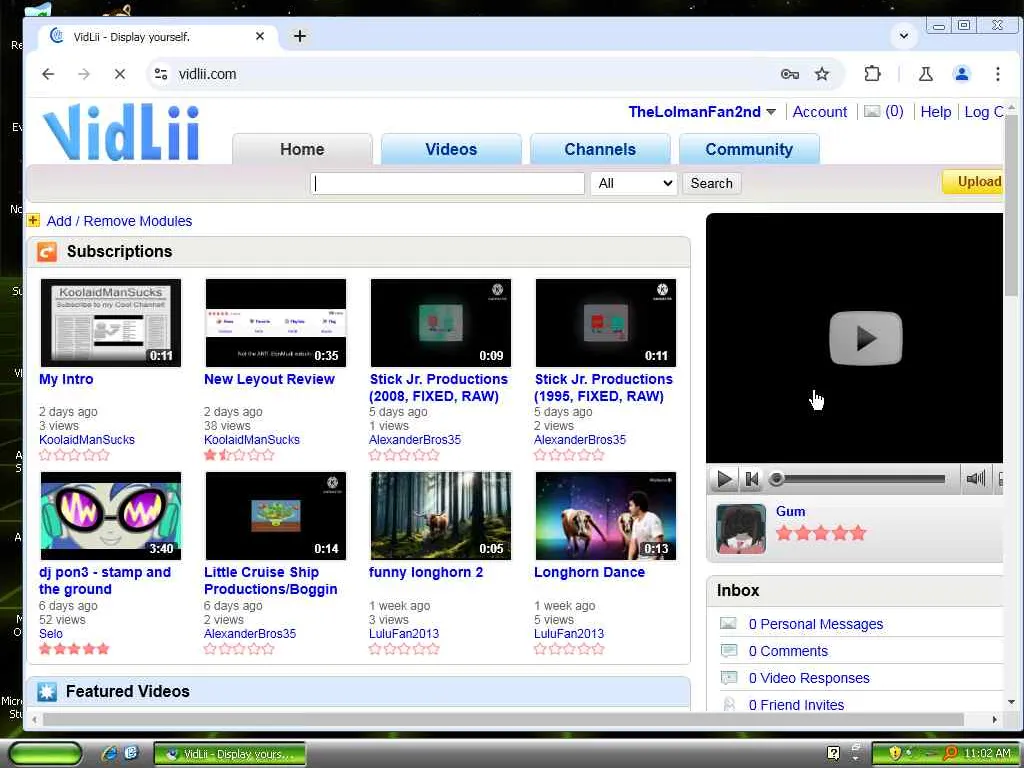Switch to the Videos tab

click(451, 149)
